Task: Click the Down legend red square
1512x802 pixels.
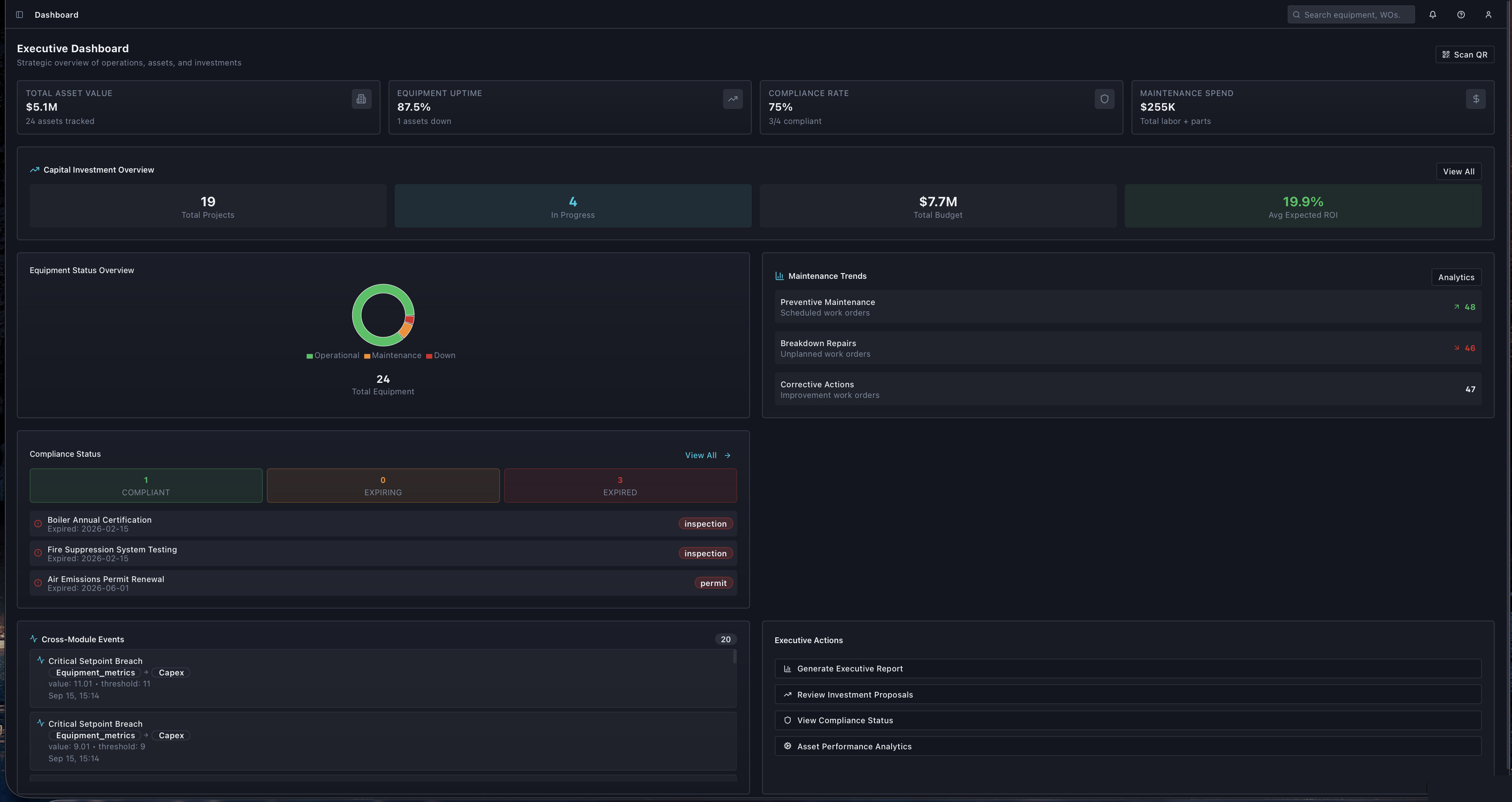Action: [429, 356]
